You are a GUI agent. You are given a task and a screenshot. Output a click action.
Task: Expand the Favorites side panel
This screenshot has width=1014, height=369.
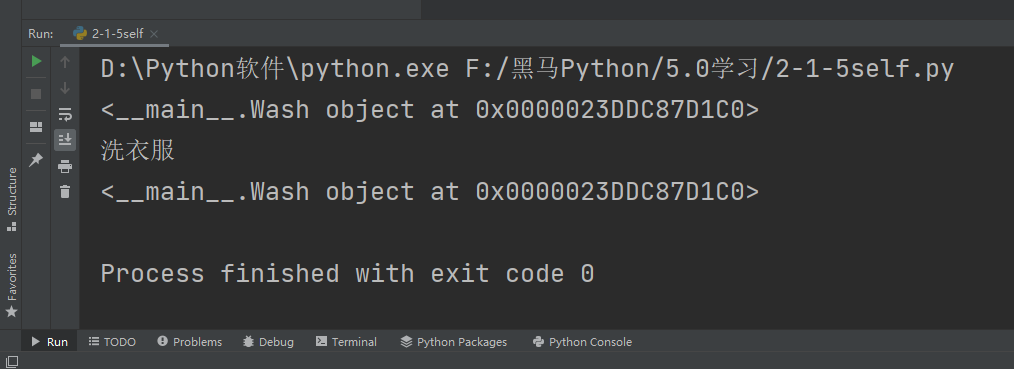12,285
